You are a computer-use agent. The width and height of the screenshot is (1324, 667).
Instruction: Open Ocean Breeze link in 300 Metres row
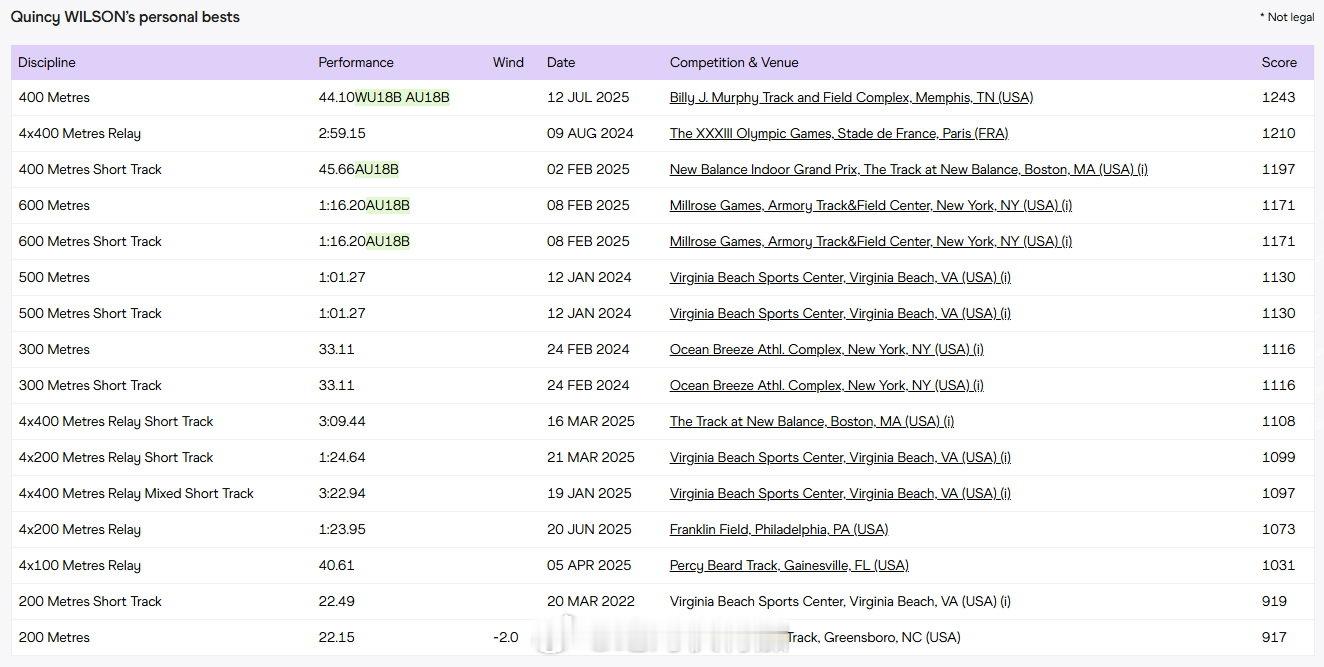827,350
